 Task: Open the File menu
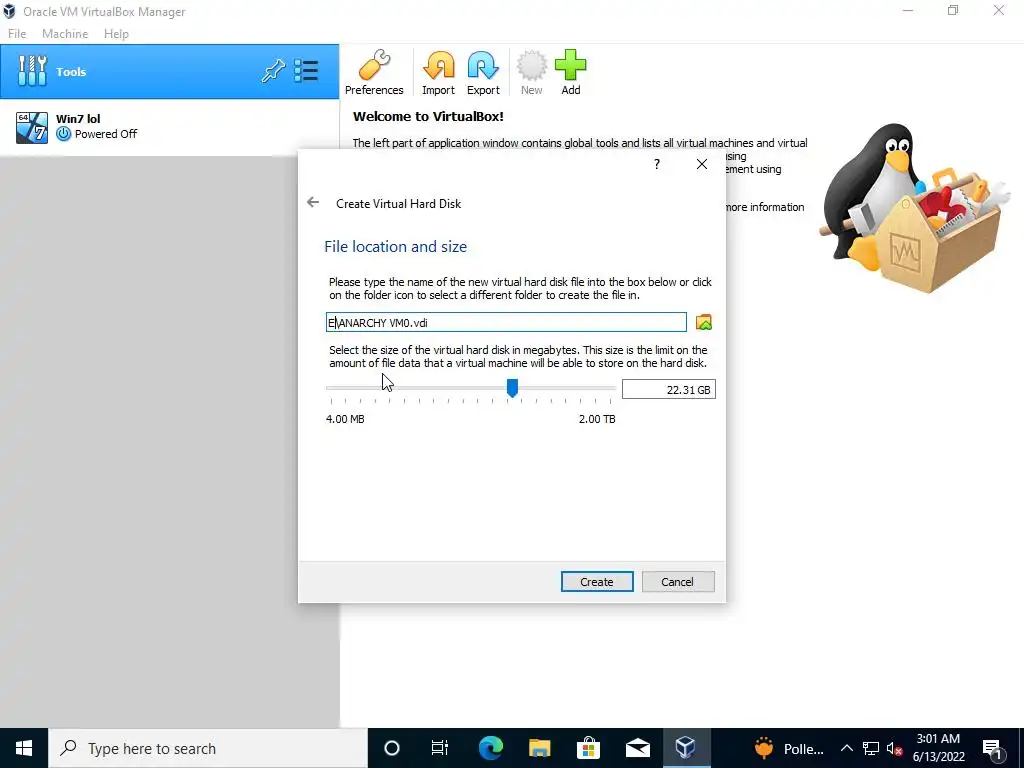coord(17,34)
